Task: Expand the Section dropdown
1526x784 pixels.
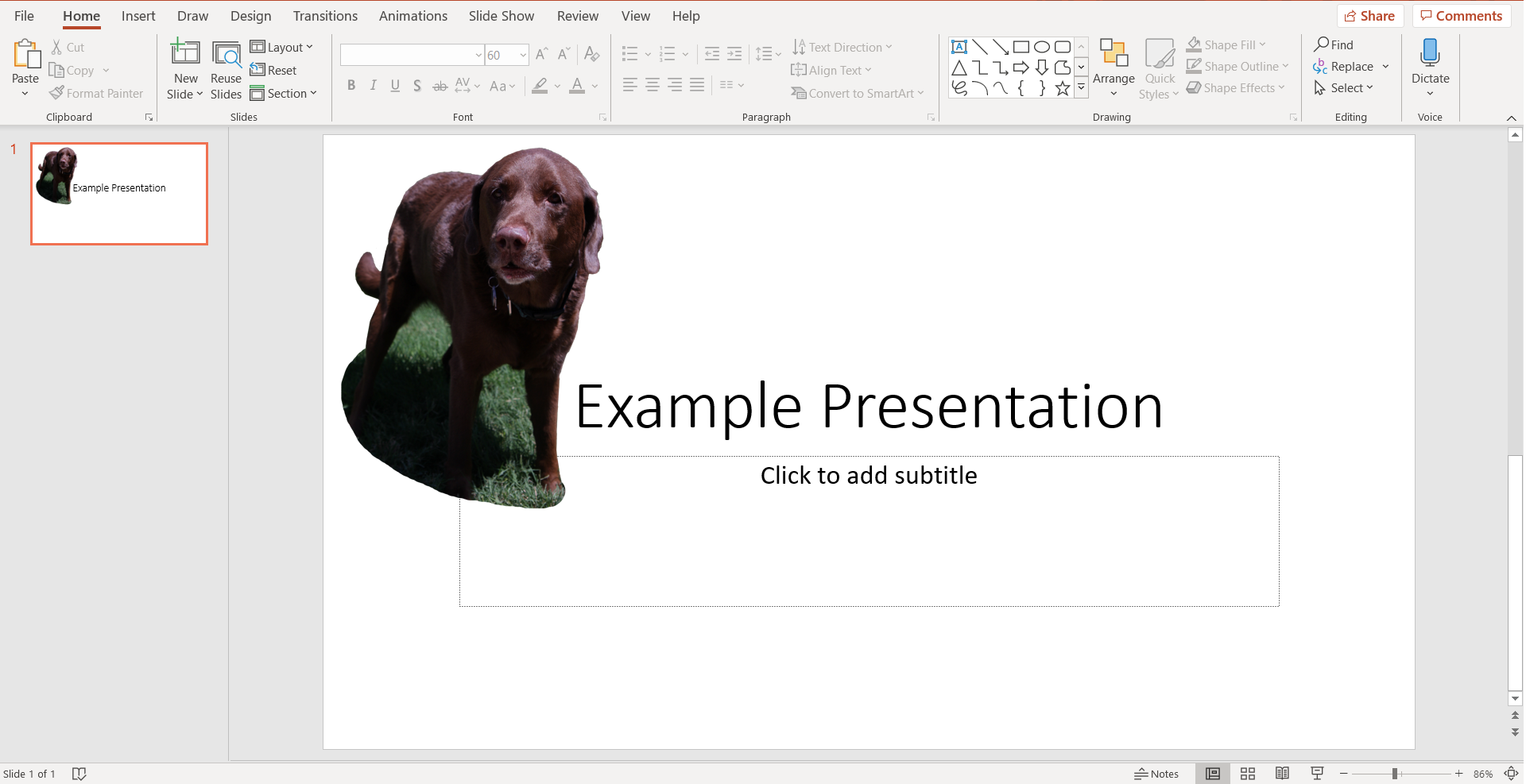Action: click(x=284, y=94)
